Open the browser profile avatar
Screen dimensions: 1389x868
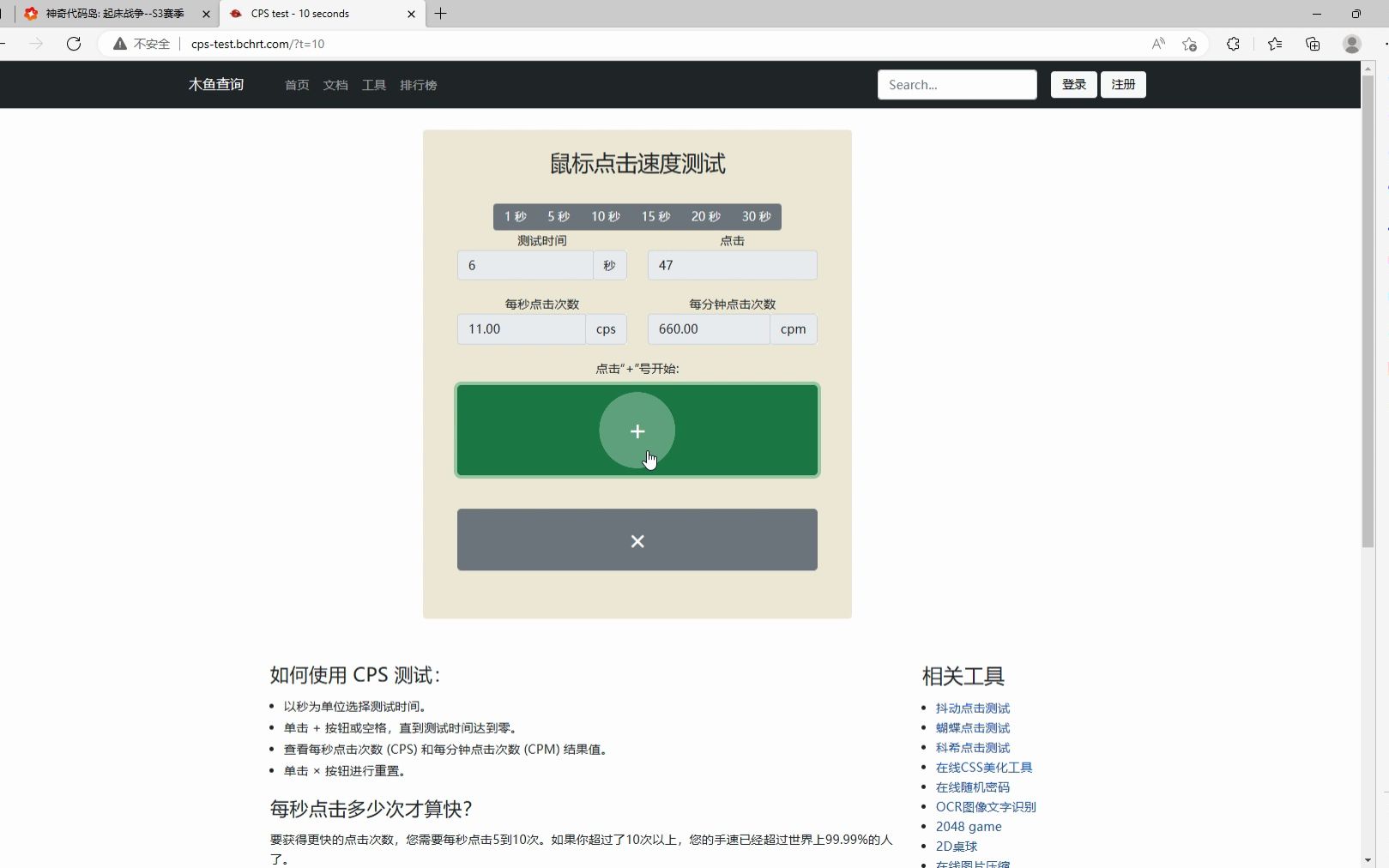coord(1352,44)
